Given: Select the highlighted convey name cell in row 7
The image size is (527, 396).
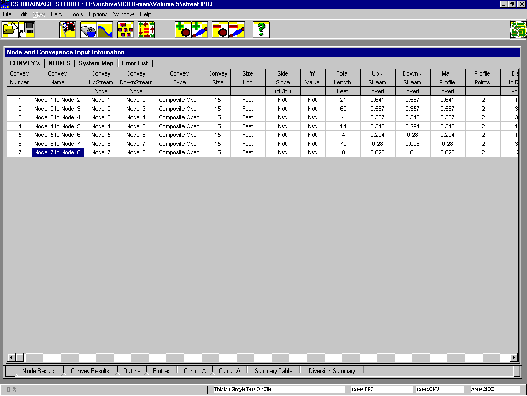Looking at the screenshot, I should [x=58, y=152].
